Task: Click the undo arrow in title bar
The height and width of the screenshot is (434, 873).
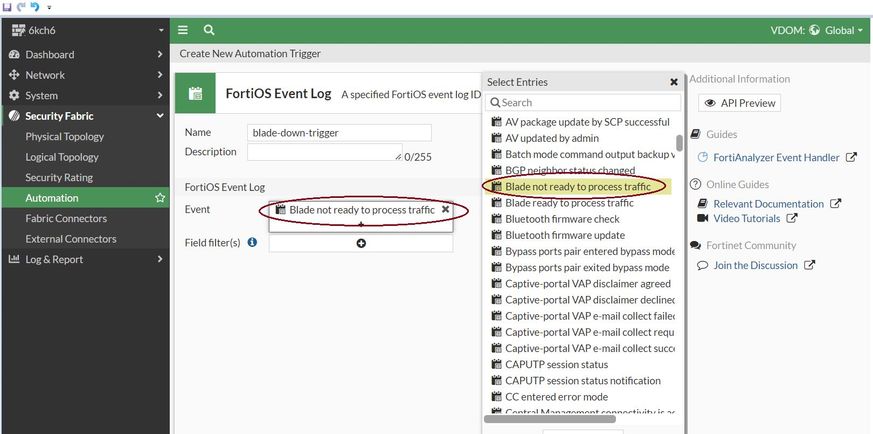Action: tap(35, 7)
